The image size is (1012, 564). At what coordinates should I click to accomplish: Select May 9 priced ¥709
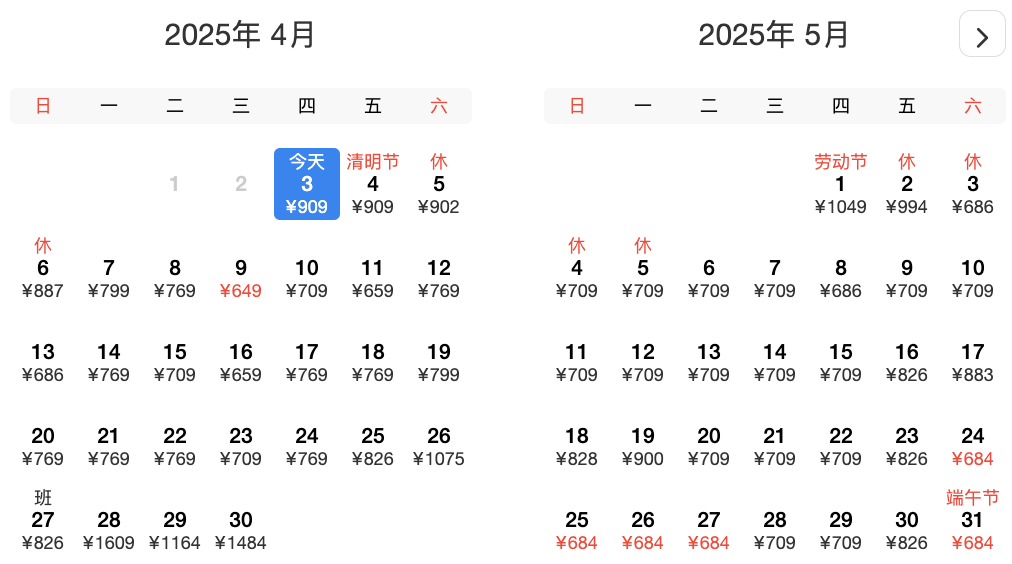click(907, 279)
